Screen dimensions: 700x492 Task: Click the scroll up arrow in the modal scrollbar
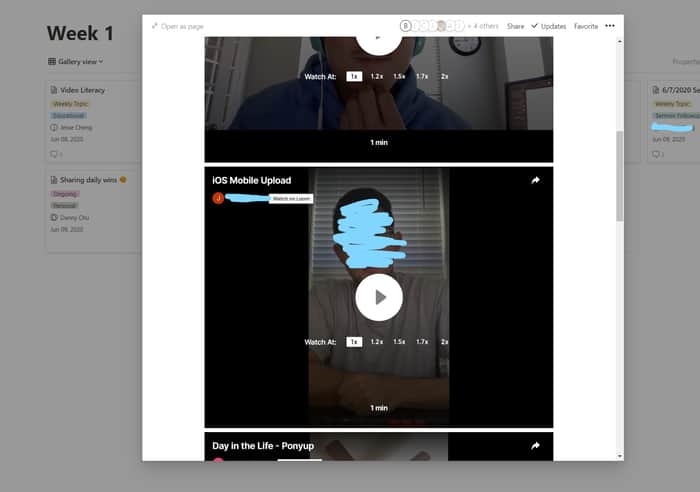(x=620, y=42)
